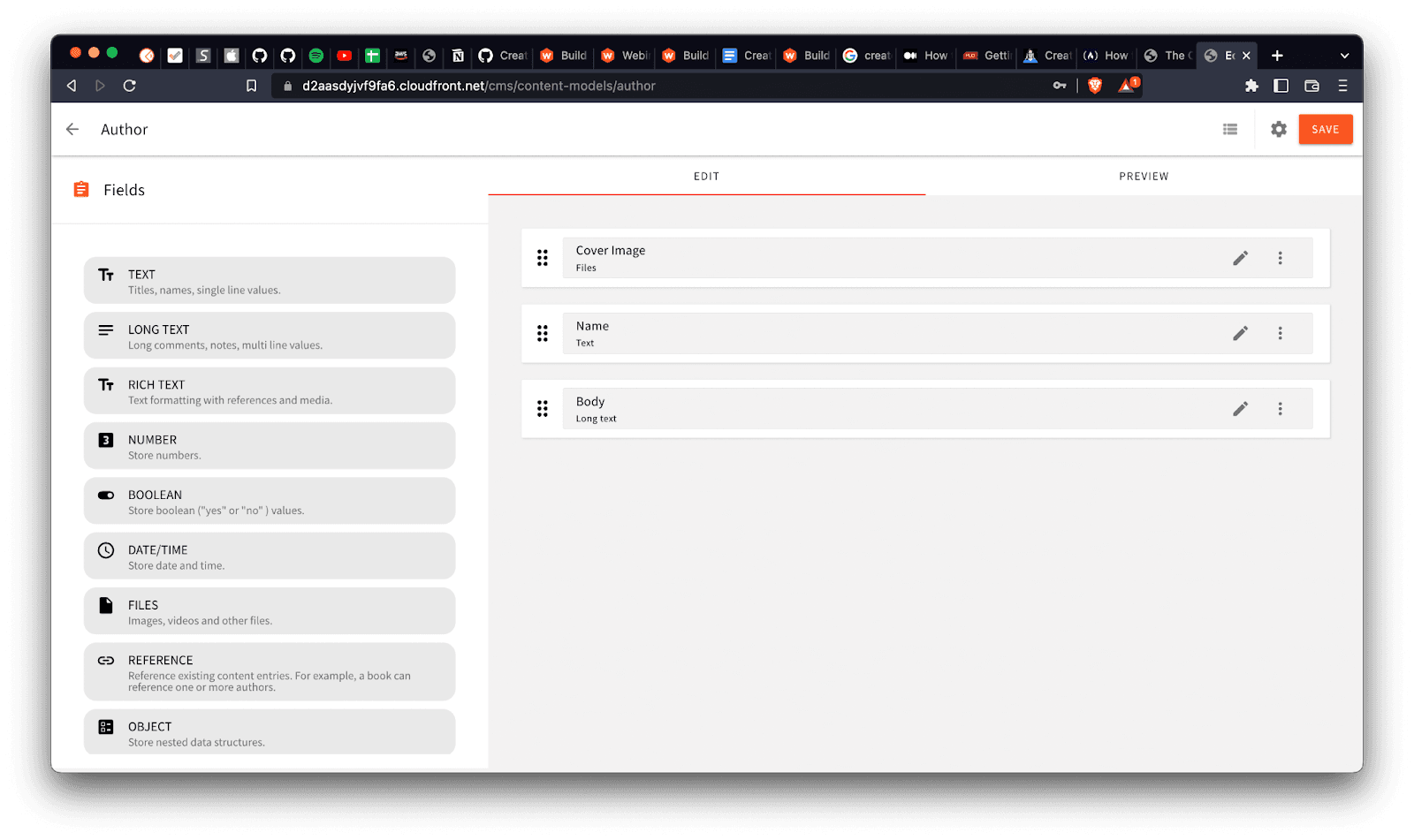The width and height of the screenshot is (1414, 840).
Task: Click the drag handle on Body field
Action: pyautogui.click(x=543, y=409)
